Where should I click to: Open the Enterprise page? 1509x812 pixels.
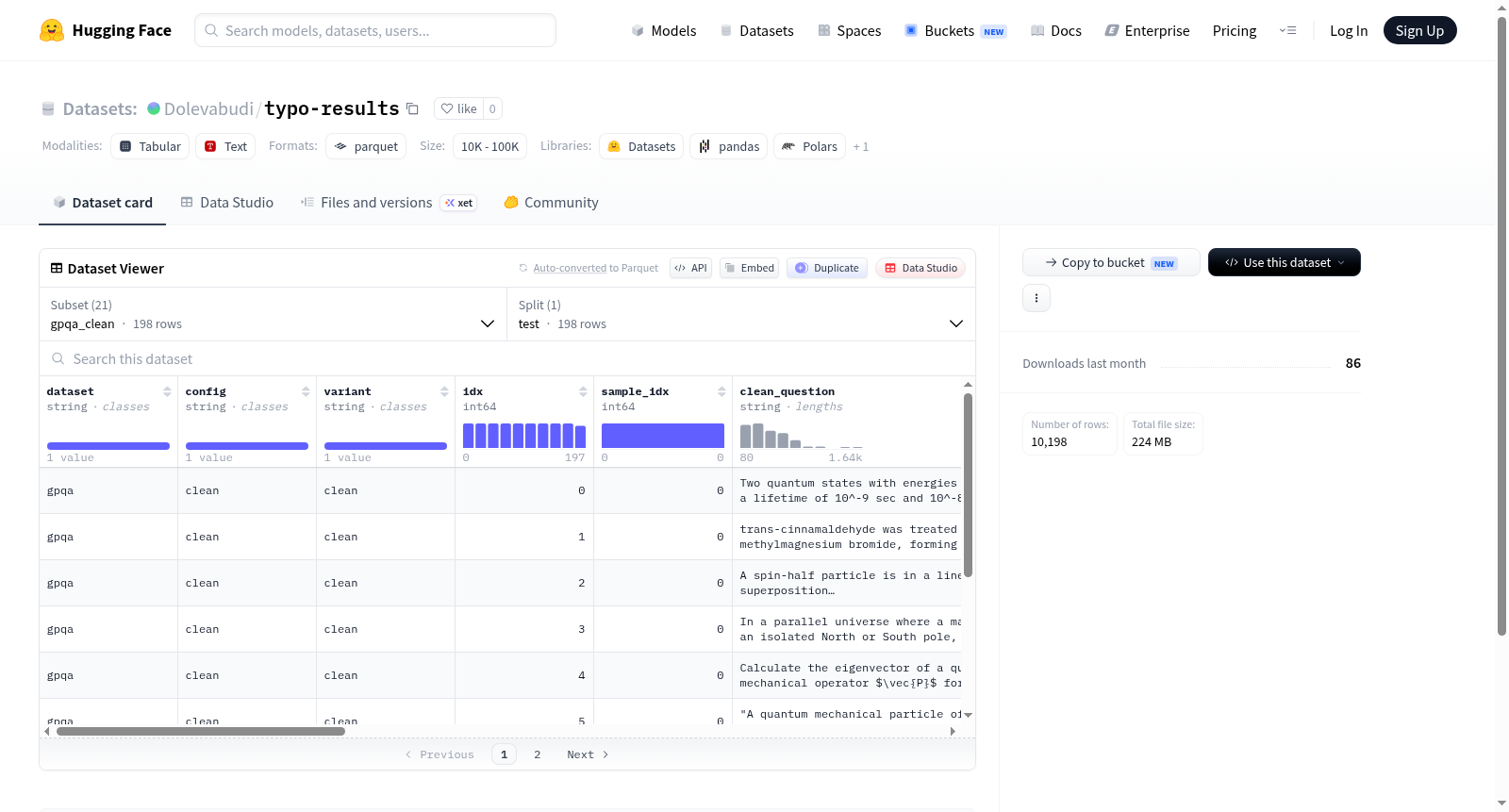click(x=1147, y=30)
